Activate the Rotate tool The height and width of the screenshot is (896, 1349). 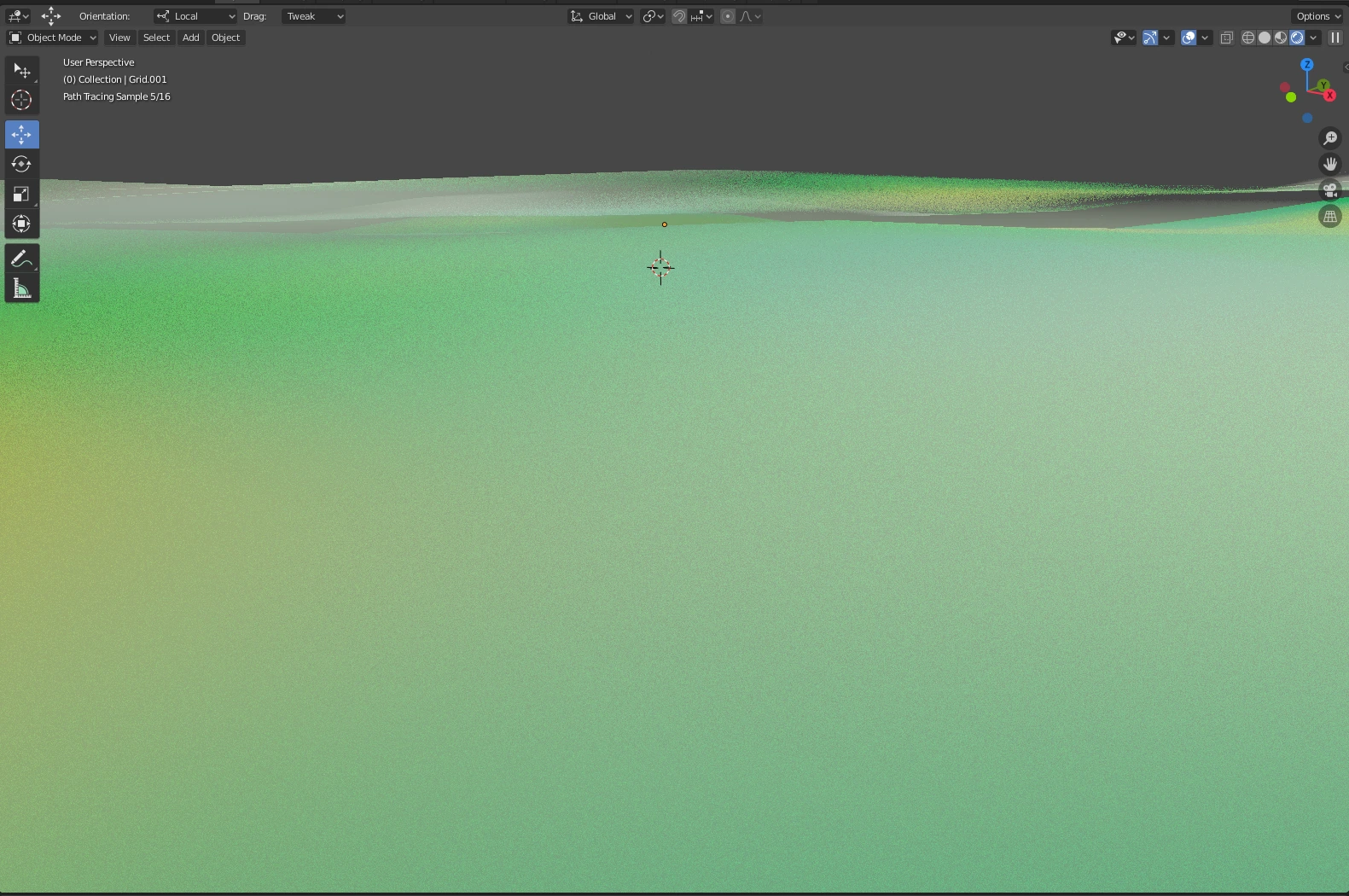point(21,164)
